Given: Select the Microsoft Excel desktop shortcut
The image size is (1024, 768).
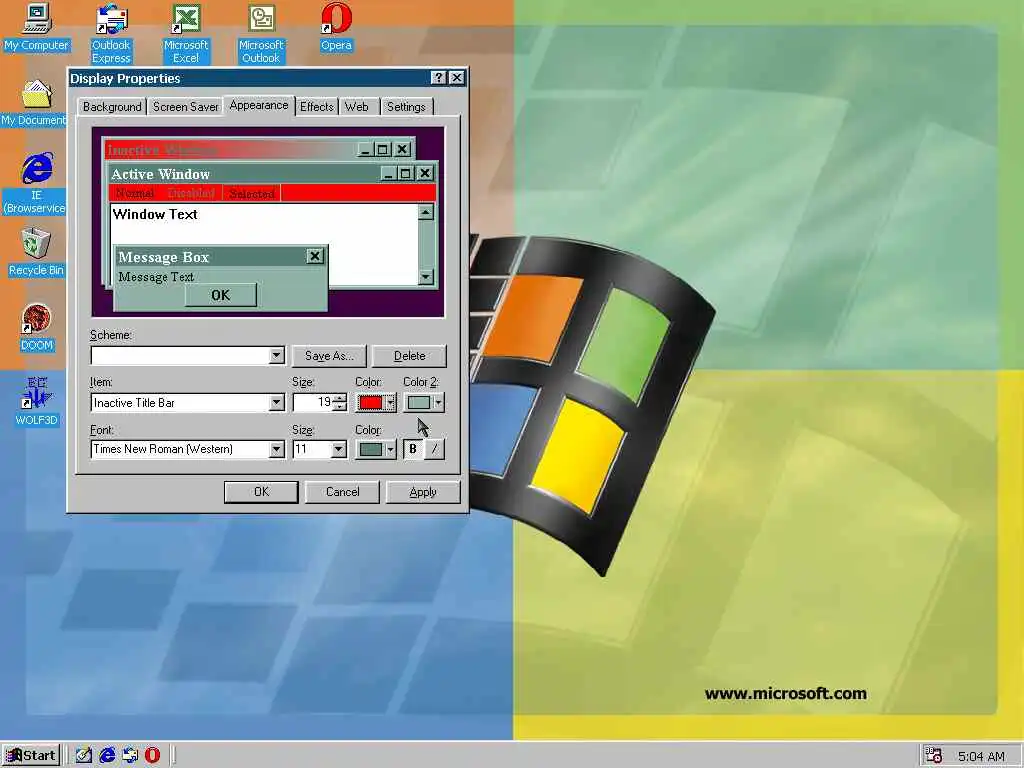Looking at the screenshot, I should 186,34.
